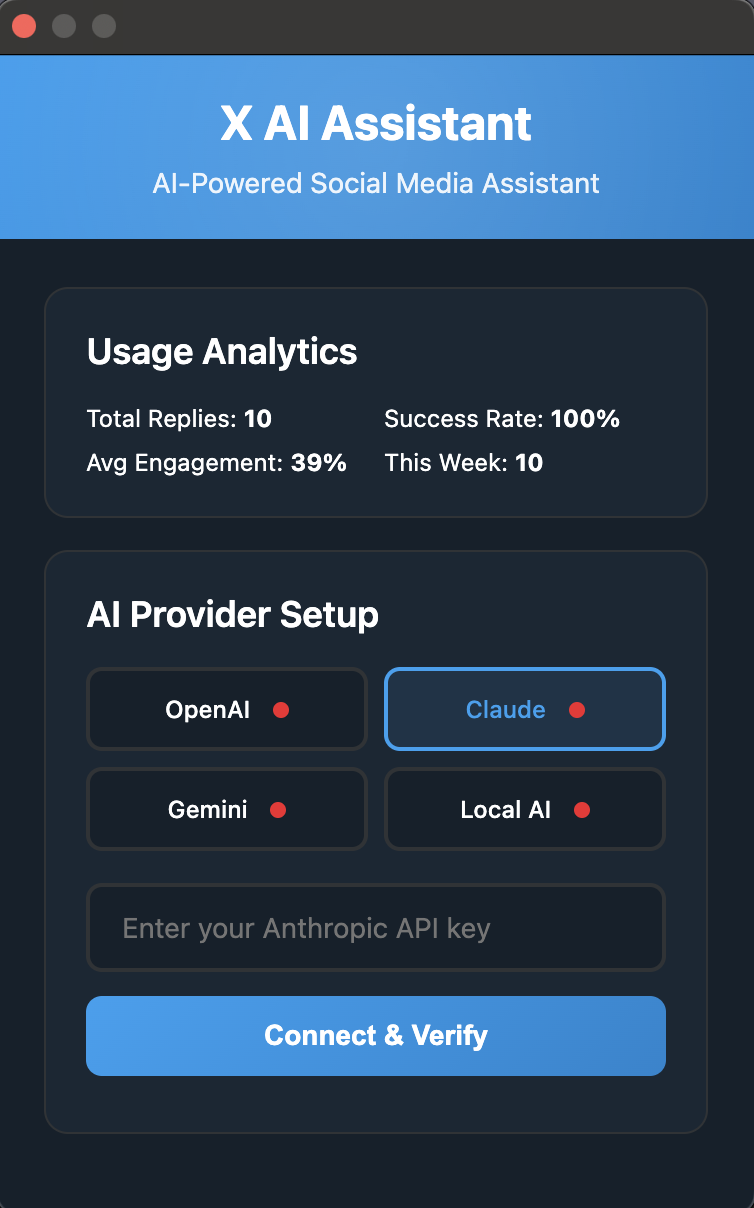Click the yellow traffic light window control
The image size is (754, 1208).
click(64, 26)
